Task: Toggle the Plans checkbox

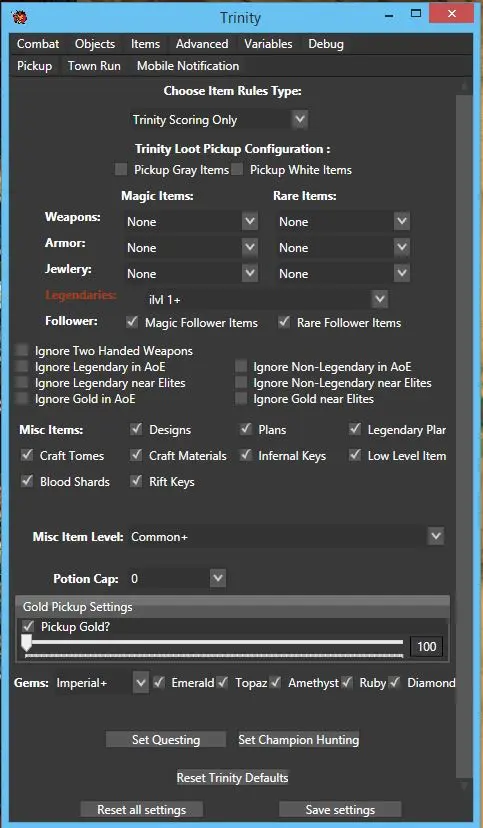Action: point(246,429)
